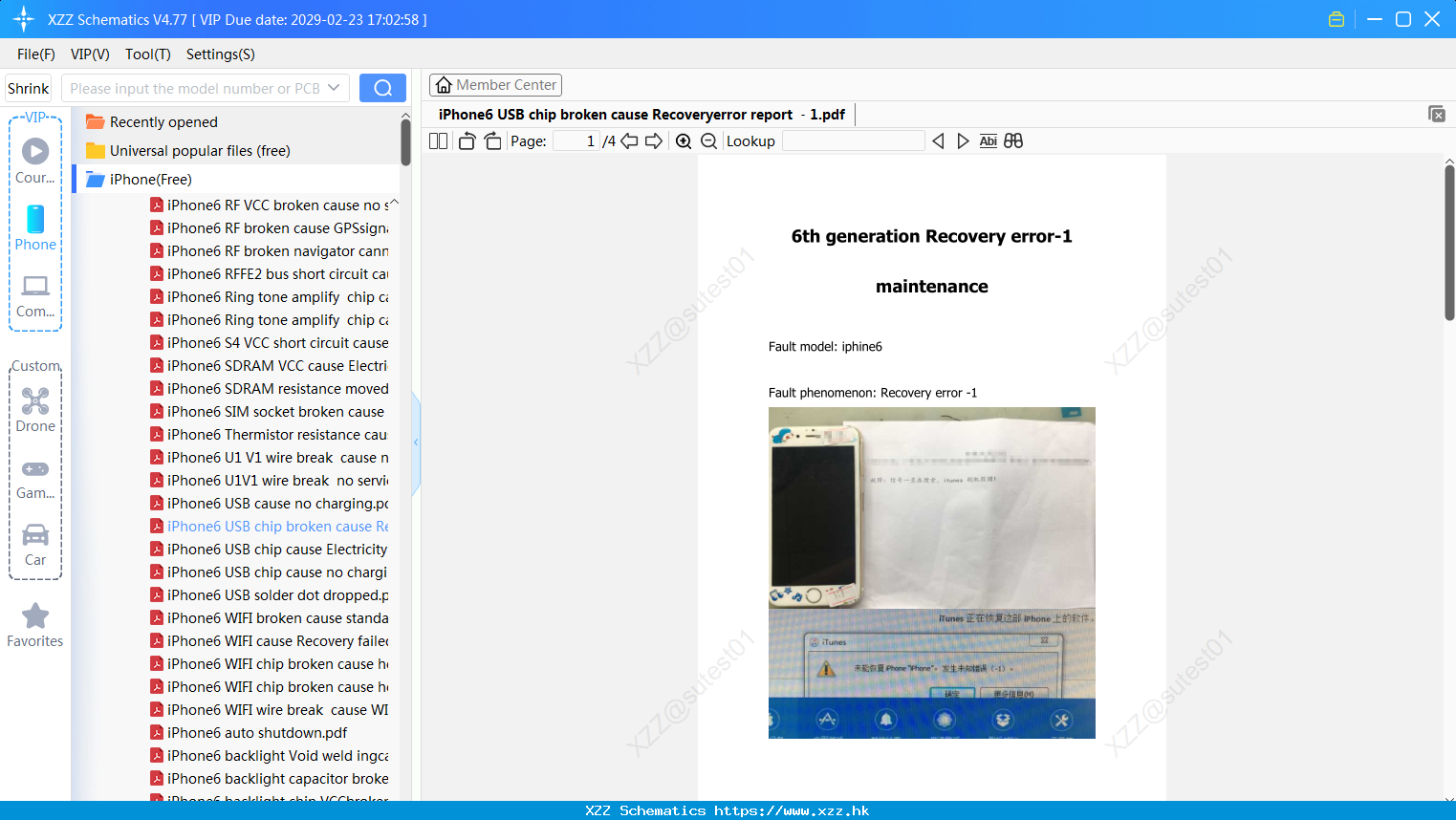Toggle the two-page layout view icon
Image resolution: width=1456 pixels, height=820 pixels.
pos(438,141)
